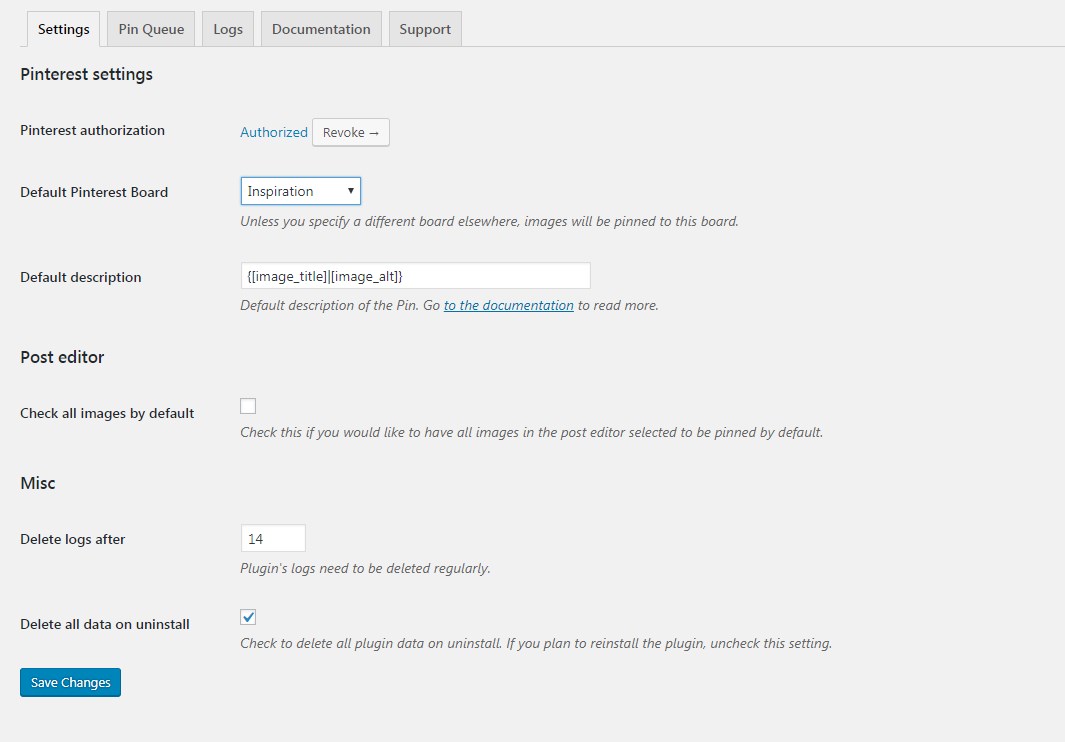Click the Save Changes button
Image resolution: width=1065 pixels, height=742 pixels.
pos(71,682)
